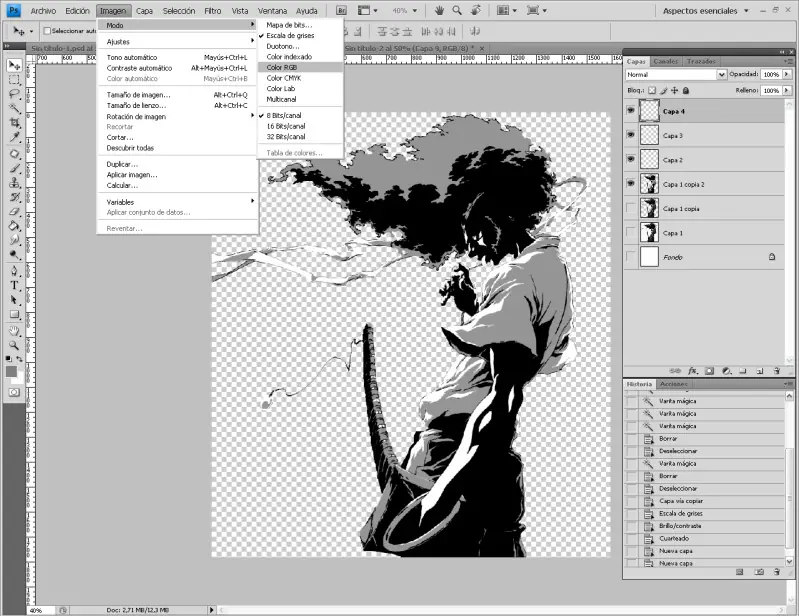
Task: Click the History panel scrollbar down arrow
Action: point(789,561)
